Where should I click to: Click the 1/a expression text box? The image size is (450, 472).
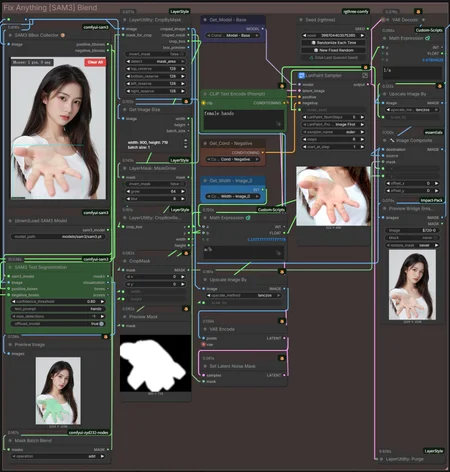412,73
